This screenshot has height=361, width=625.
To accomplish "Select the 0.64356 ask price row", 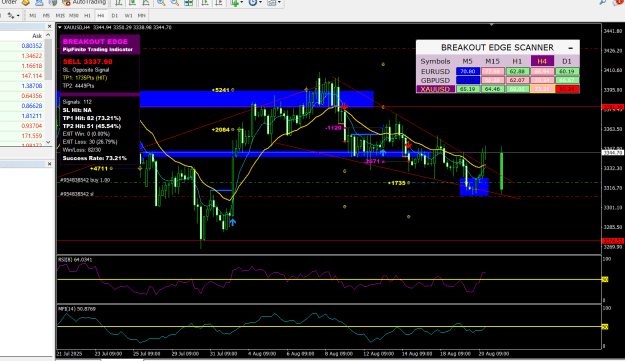I will pyautogui.click(x=22, y=96).
